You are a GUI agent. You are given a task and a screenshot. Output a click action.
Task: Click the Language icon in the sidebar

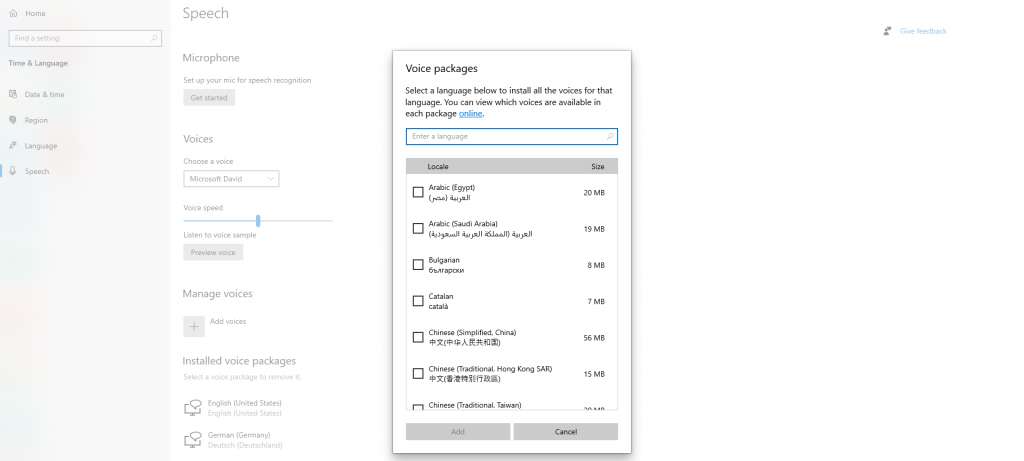(13, 146)
